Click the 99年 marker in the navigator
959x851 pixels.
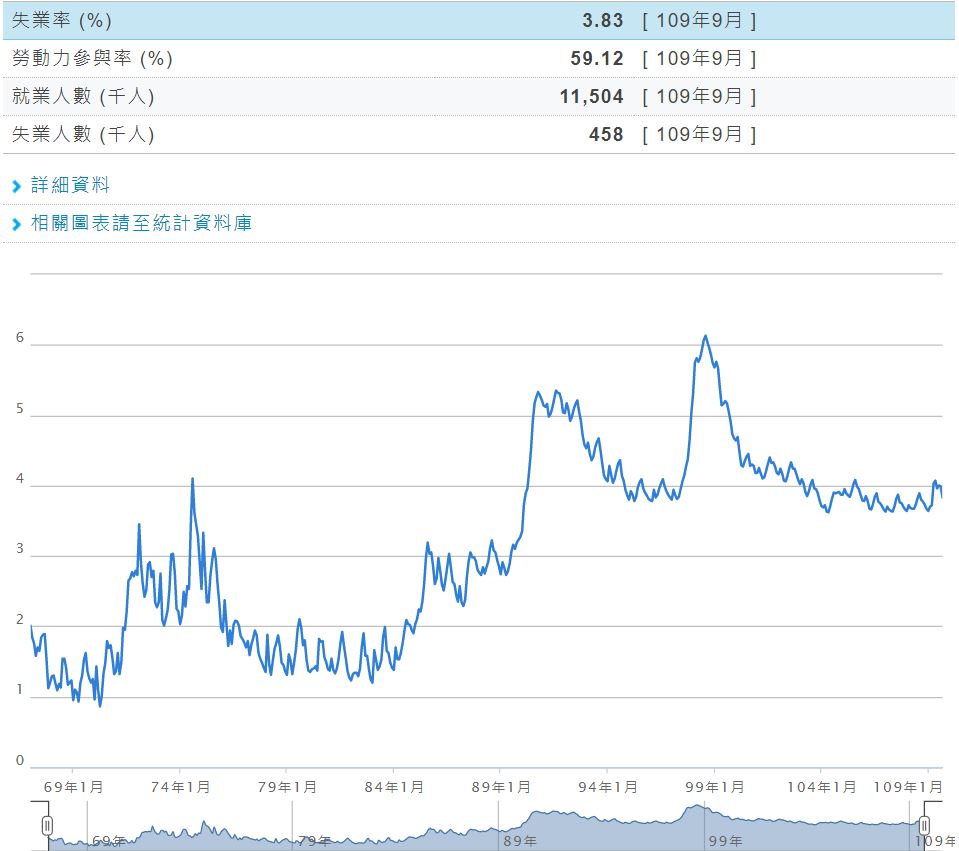tap(724, 842)
